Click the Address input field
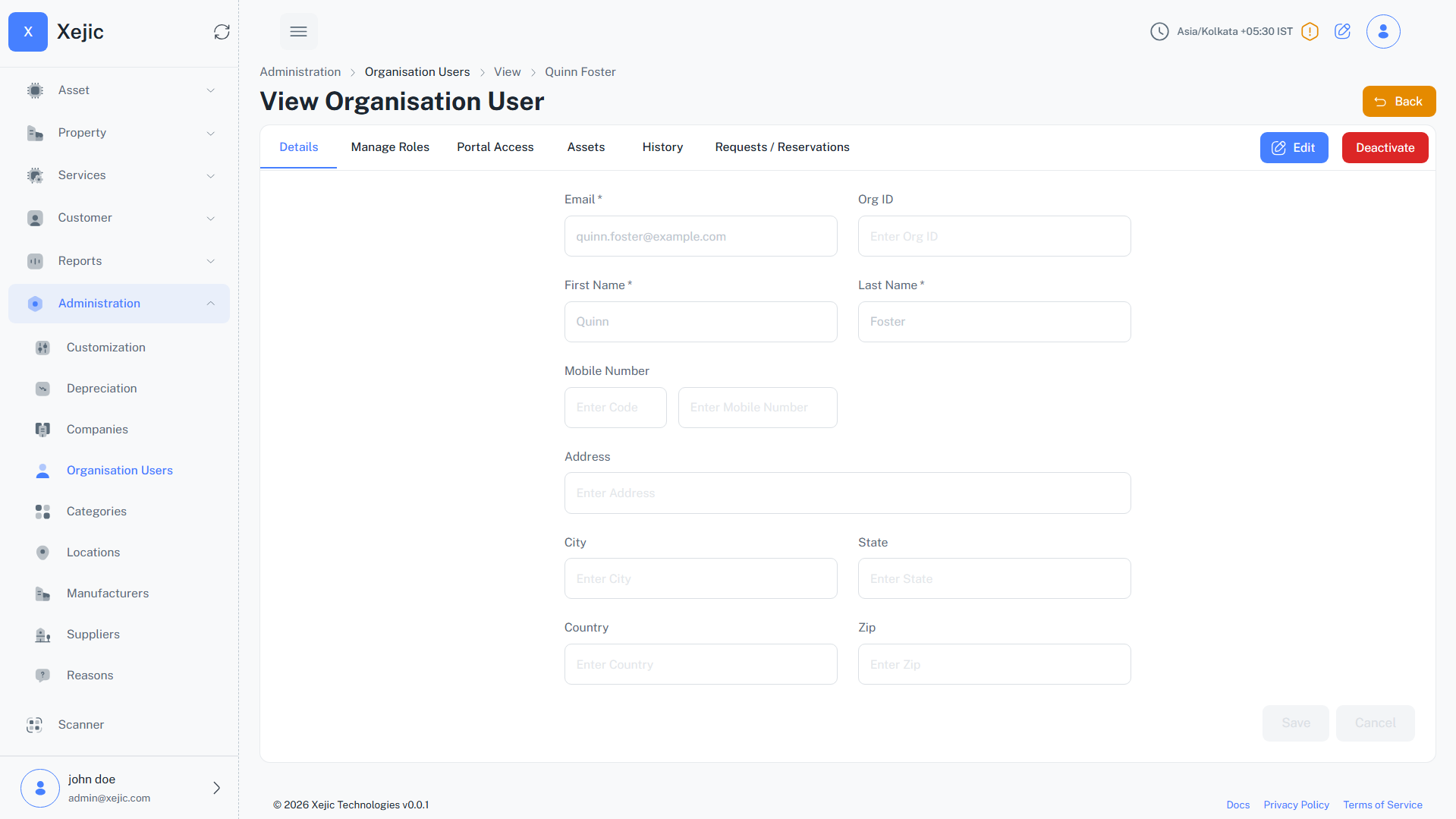 coord(847,493)
